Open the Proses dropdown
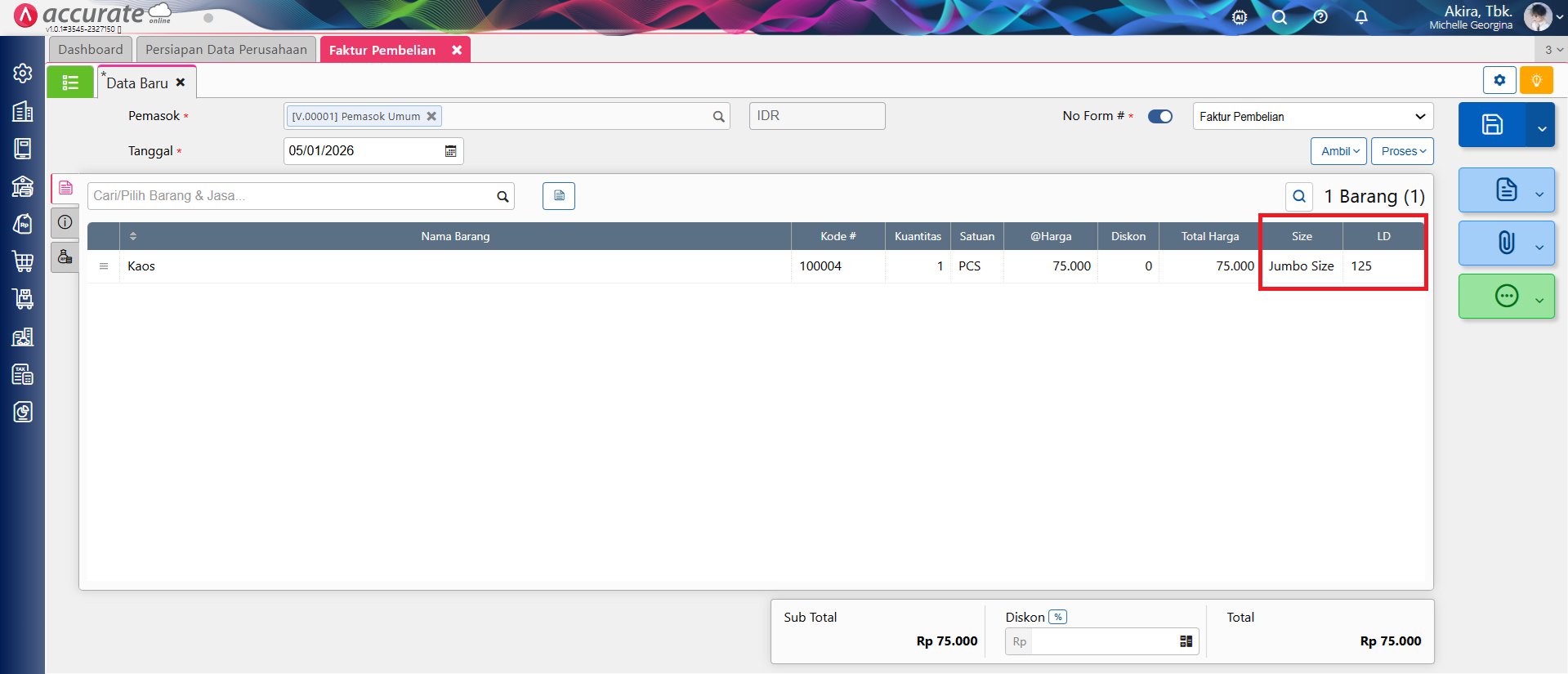Viewport: 1568px width, 674px height. (x=1402, y=151)
